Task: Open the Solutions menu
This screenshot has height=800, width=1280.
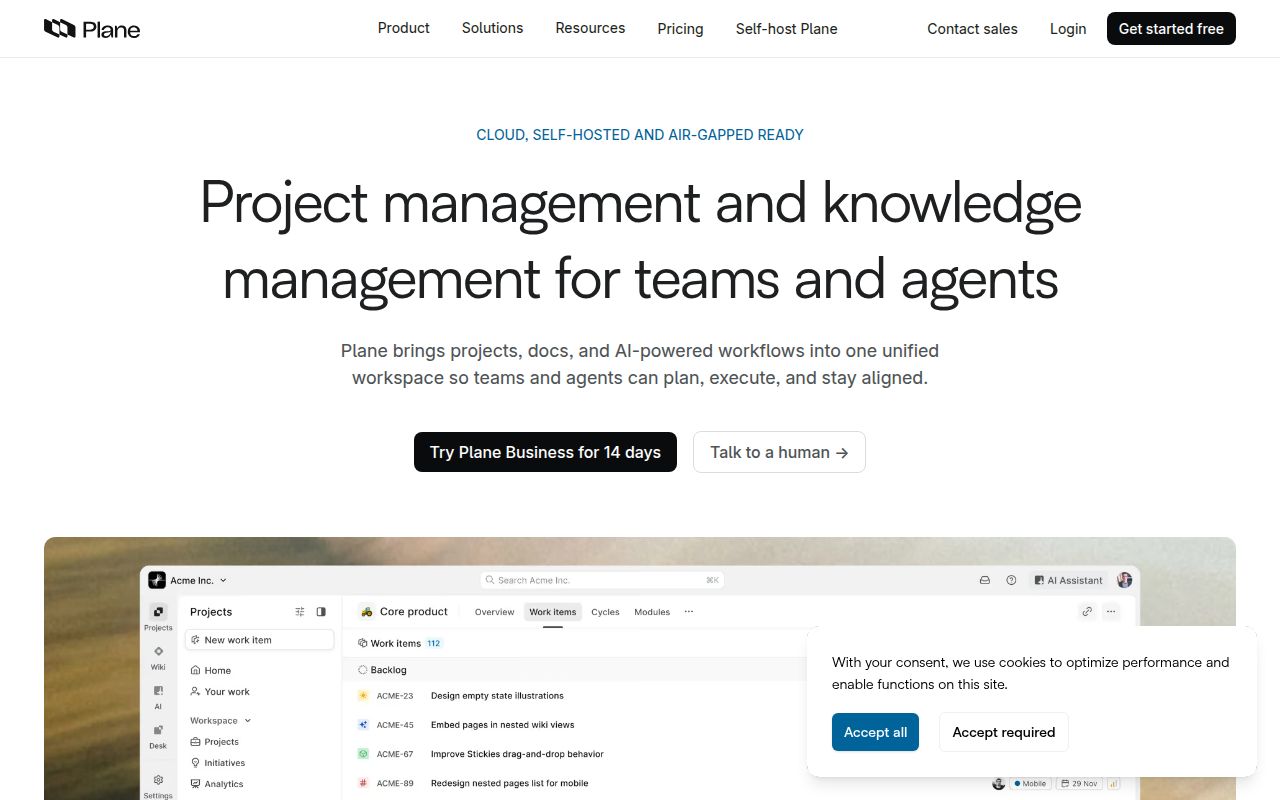Action: (x=493, y=28)
